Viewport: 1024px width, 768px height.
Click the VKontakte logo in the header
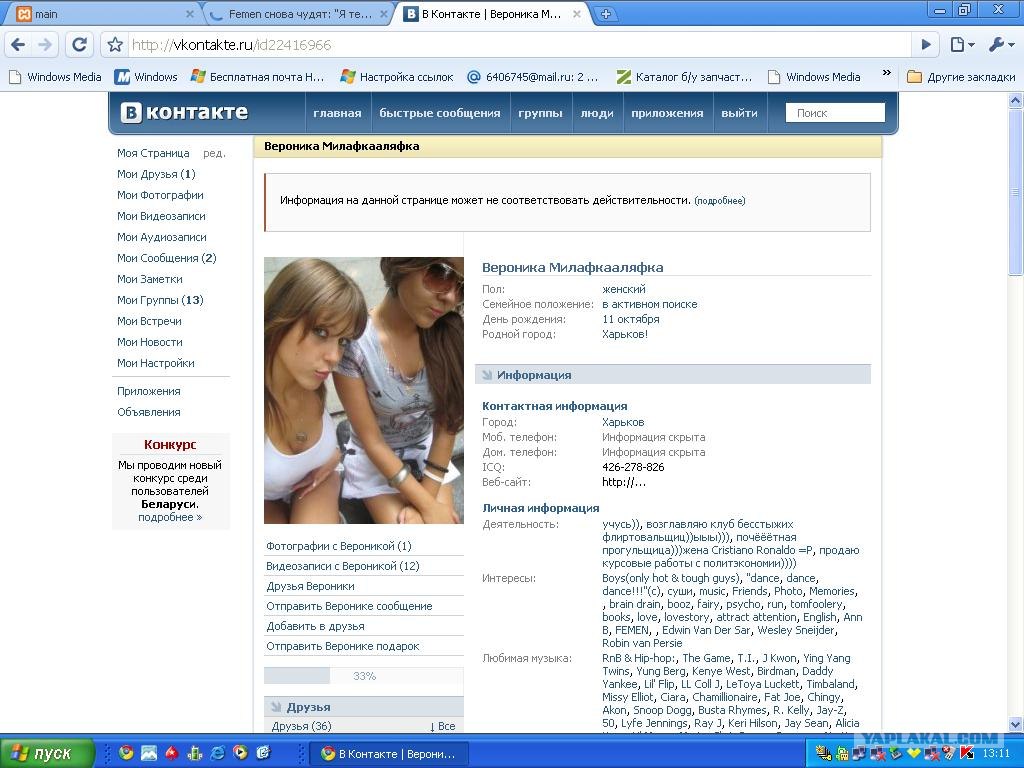[x=184, y=112]
